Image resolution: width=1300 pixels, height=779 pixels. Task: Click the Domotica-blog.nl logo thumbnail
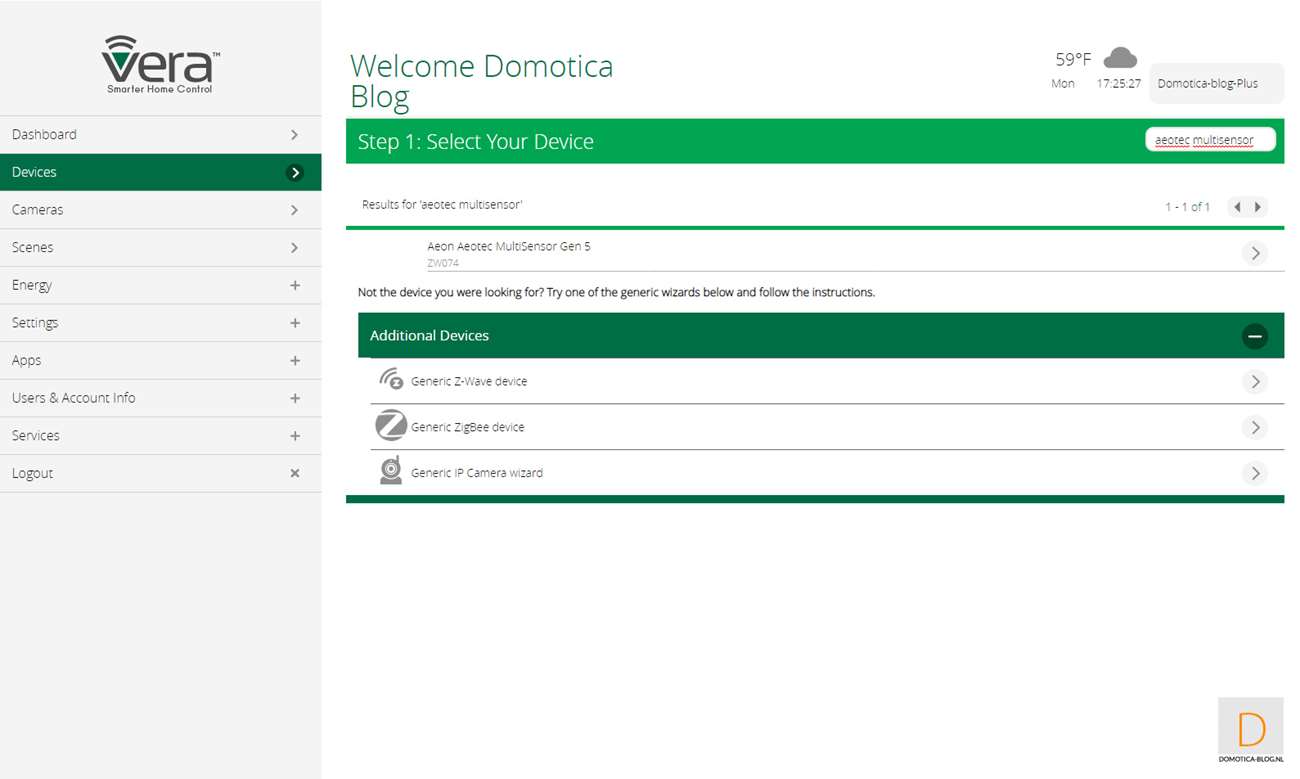tap(1250, 731)
